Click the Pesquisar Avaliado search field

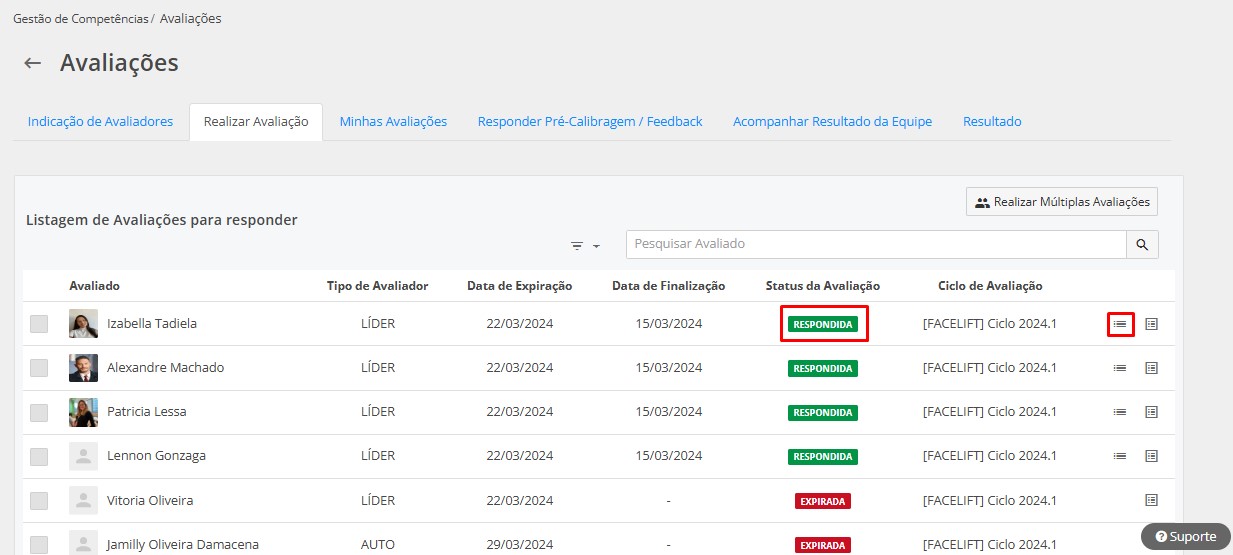(875, 244)
